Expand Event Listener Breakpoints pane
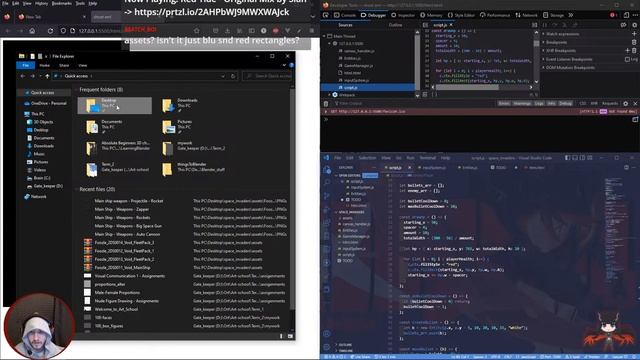 pos(543,59)
